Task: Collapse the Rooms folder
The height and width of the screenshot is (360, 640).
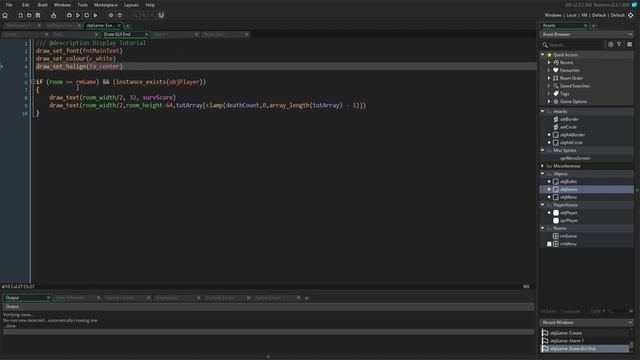Action: (x=542, y=228)
